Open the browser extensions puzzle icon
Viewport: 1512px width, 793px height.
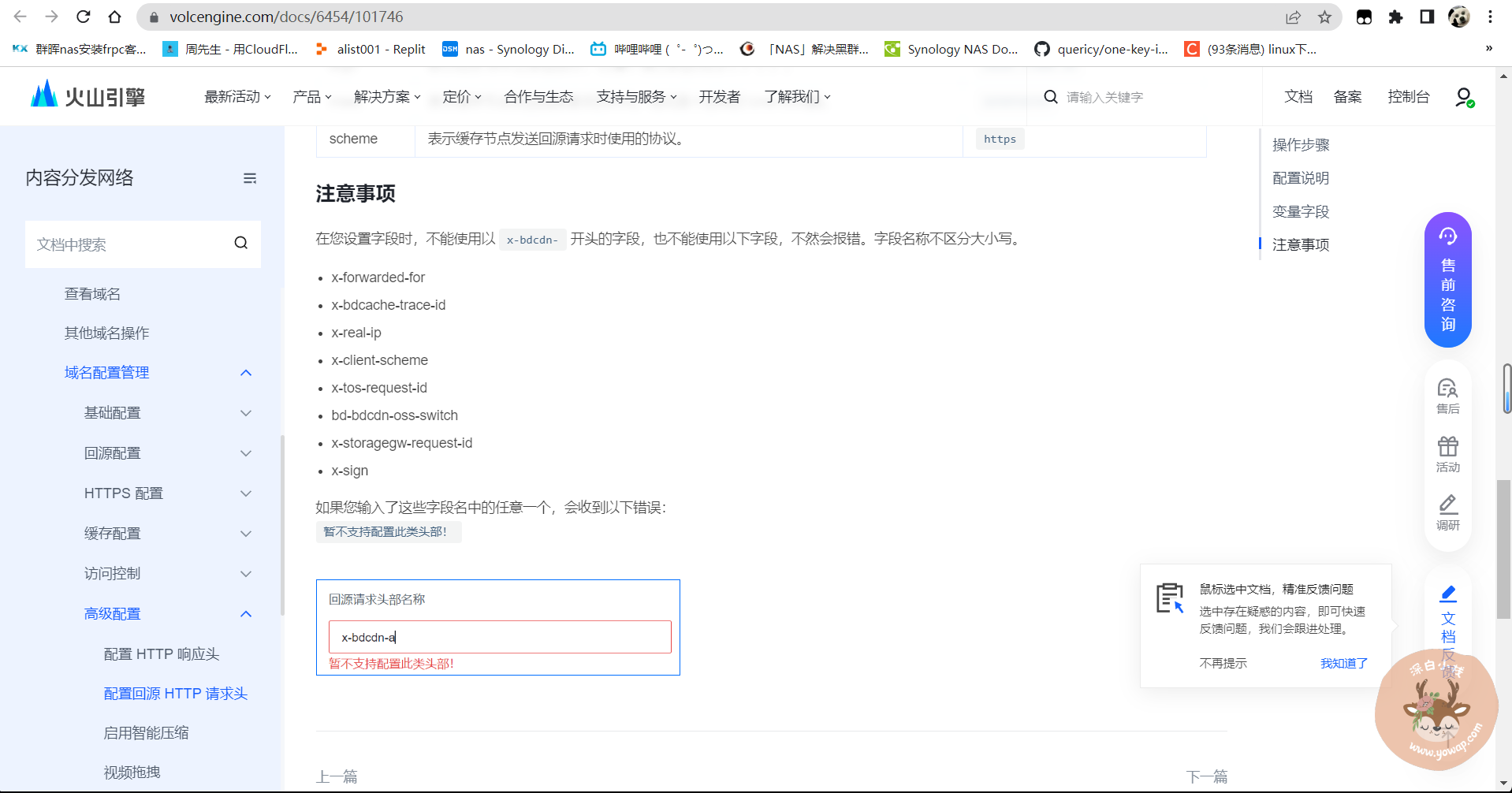(1395, 17)
